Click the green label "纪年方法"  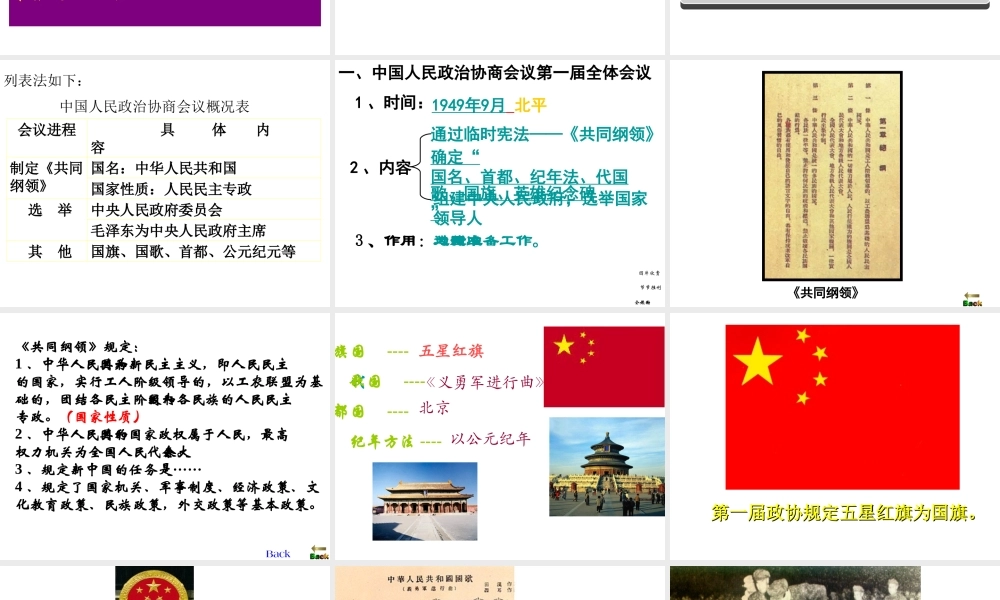pos(382,441)
